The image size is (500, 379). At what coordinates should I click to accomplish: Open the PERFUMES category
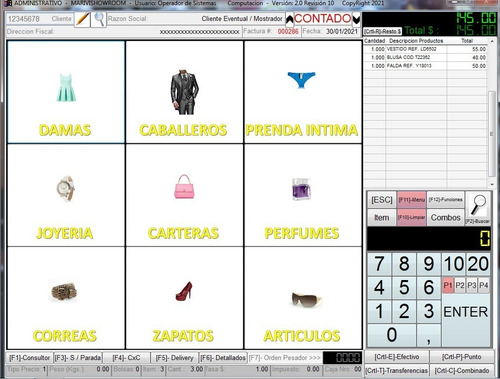pyautogui.click(x=303, y=195)
